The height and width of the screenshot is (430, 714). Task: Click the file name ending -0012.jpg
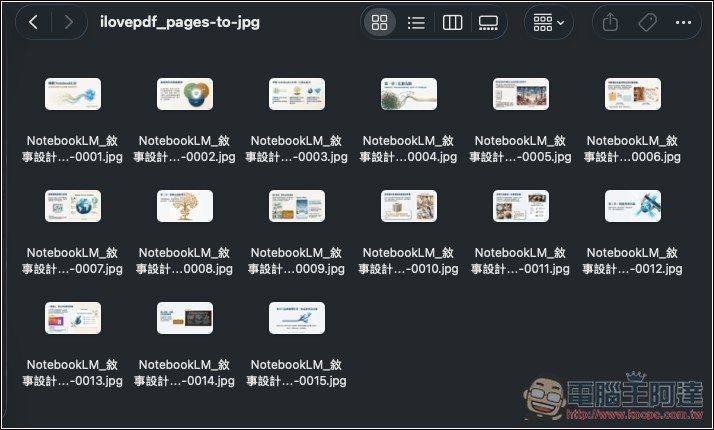coord(632,261)
